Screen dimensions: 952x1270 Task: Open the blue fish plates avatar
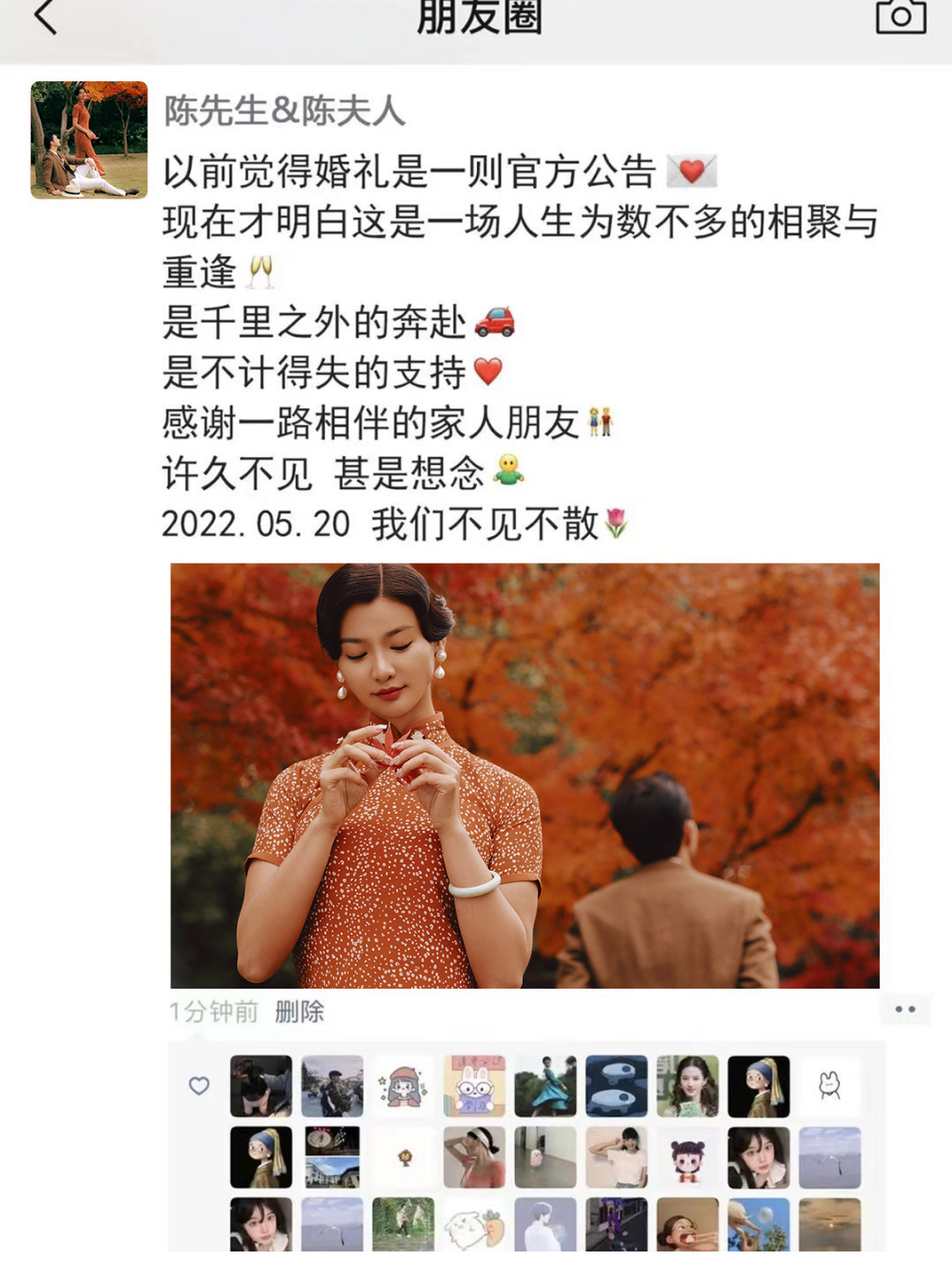[x=616, y=1087]
